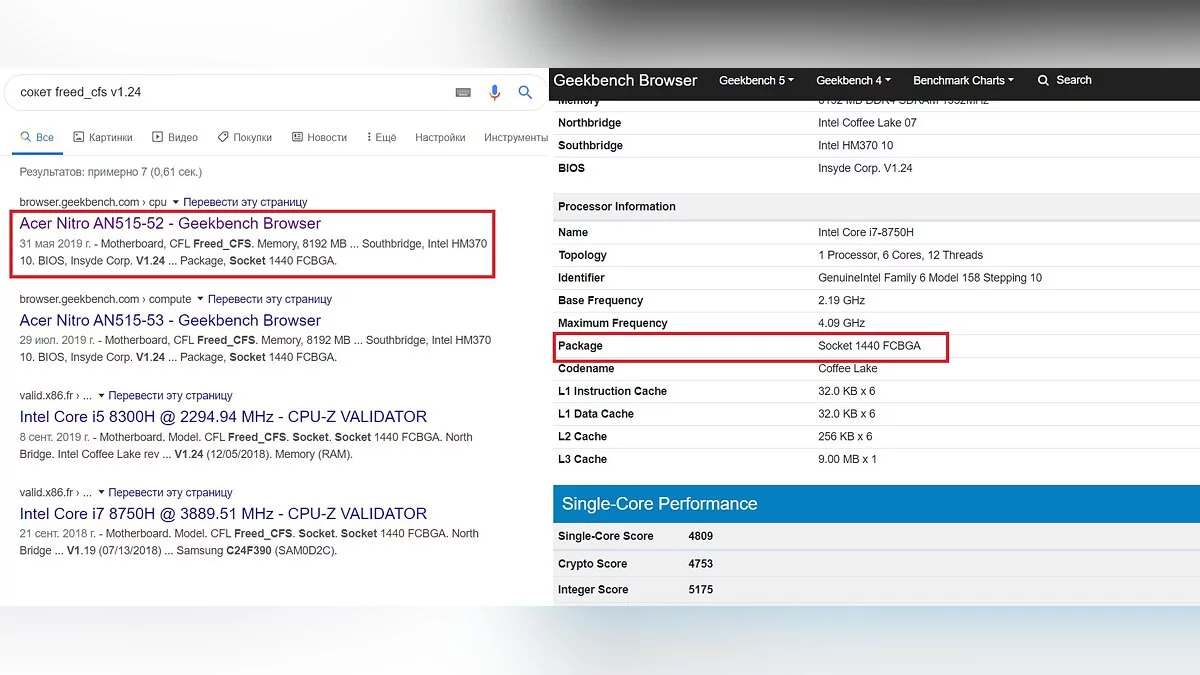This screenshot has height=675, width=1200.
Task: Click the search query input field
Action: [230, 92]
